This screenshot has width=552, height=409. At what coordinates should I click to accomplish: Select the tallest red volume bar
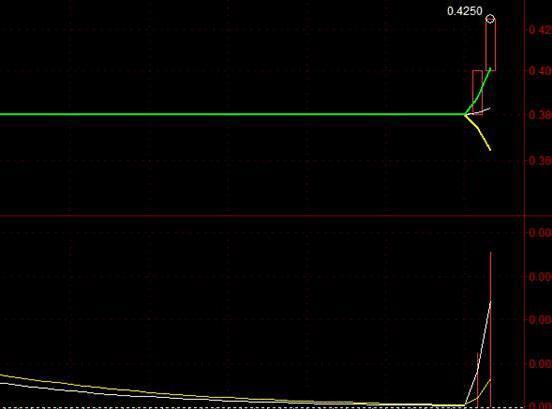[x=491, y=329]
